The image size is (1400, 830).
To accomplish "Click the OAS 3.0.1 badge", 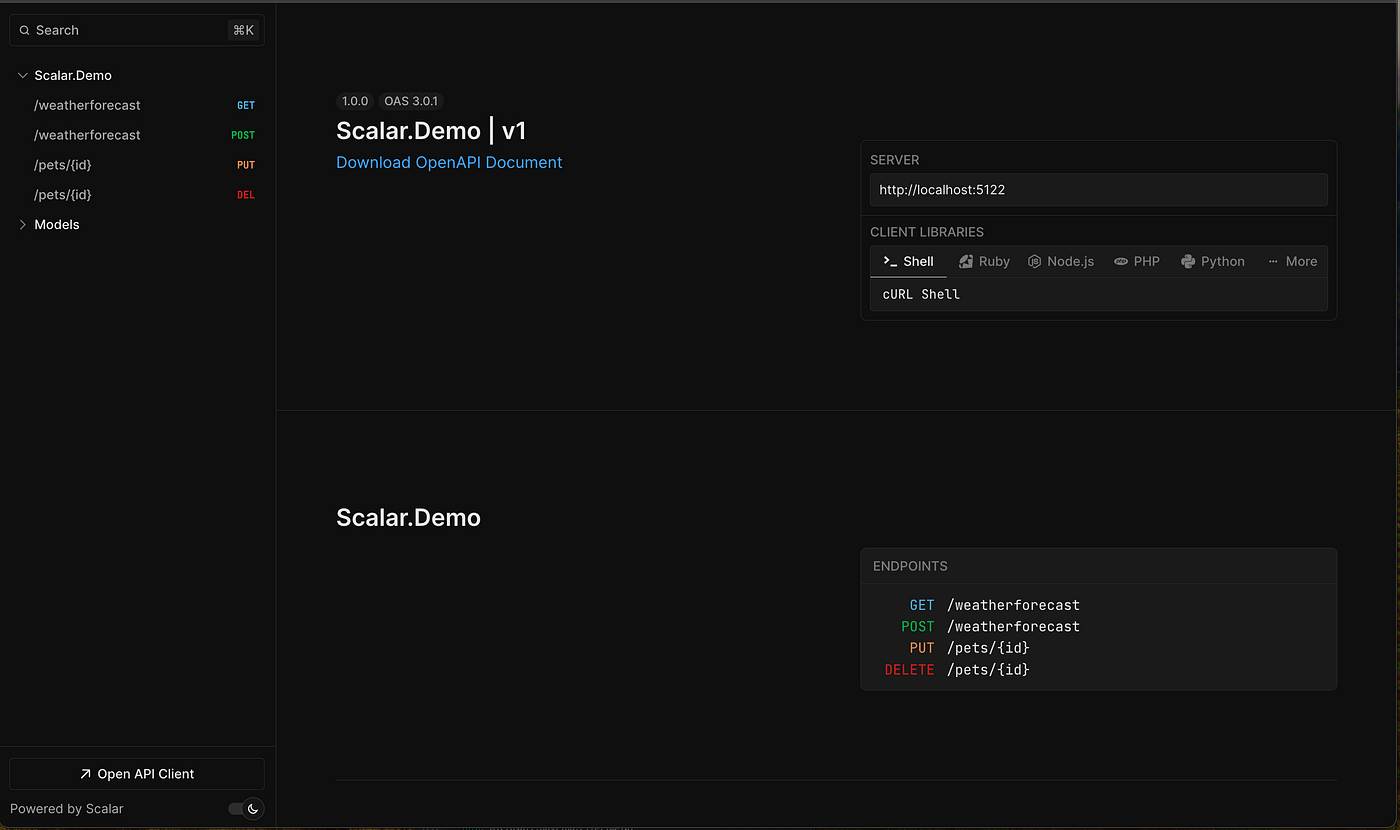I will tap(411, 101).
